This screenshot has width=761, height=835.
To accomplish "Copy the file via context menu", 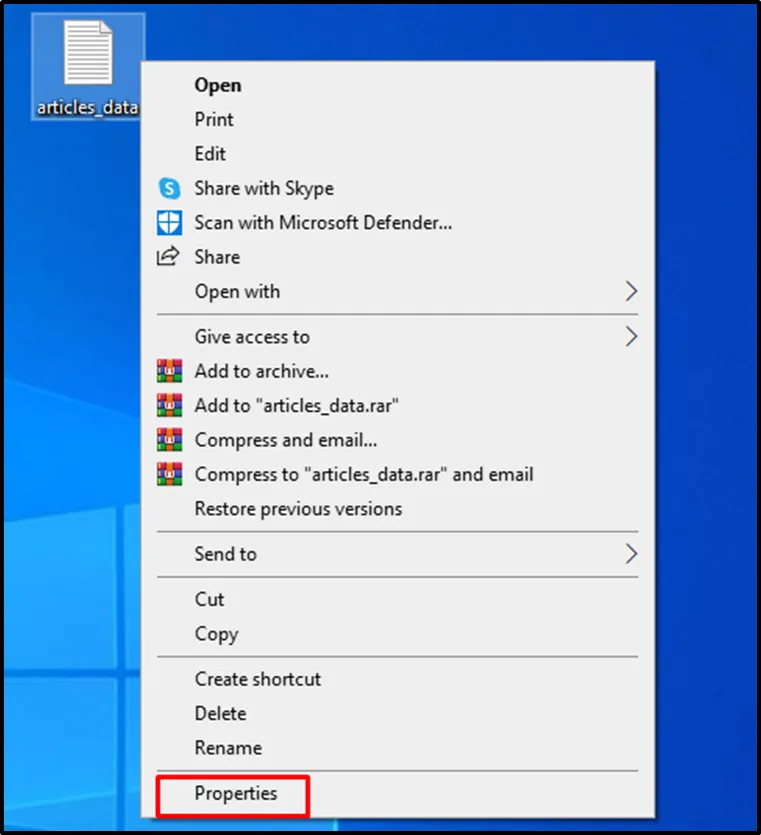I will tap(216, 634).
